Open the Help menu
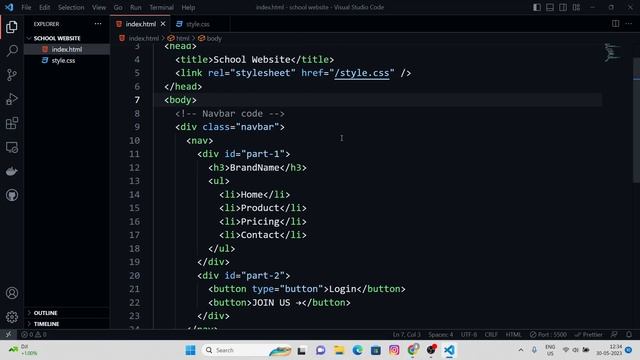Image resolution: width=640 pixels, height=360 pixels. (x=188, y=7)
